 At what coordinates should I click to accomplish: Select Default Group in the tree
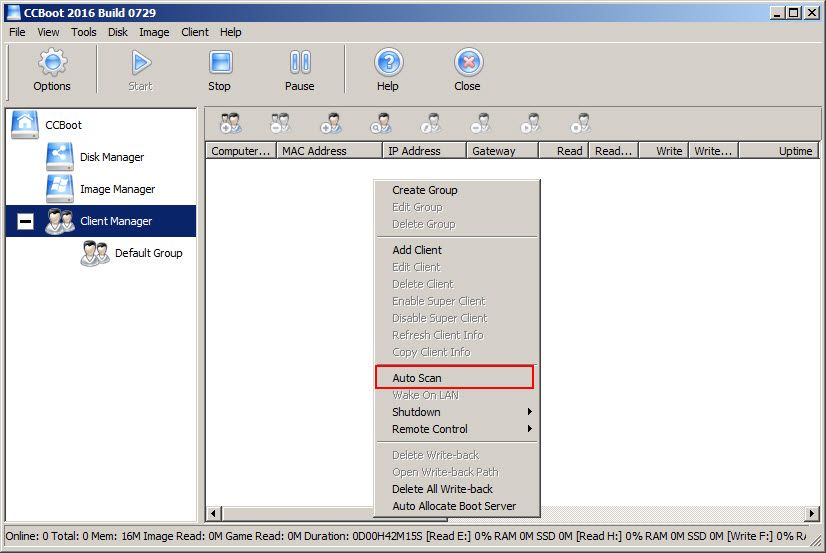click(149, 253)
